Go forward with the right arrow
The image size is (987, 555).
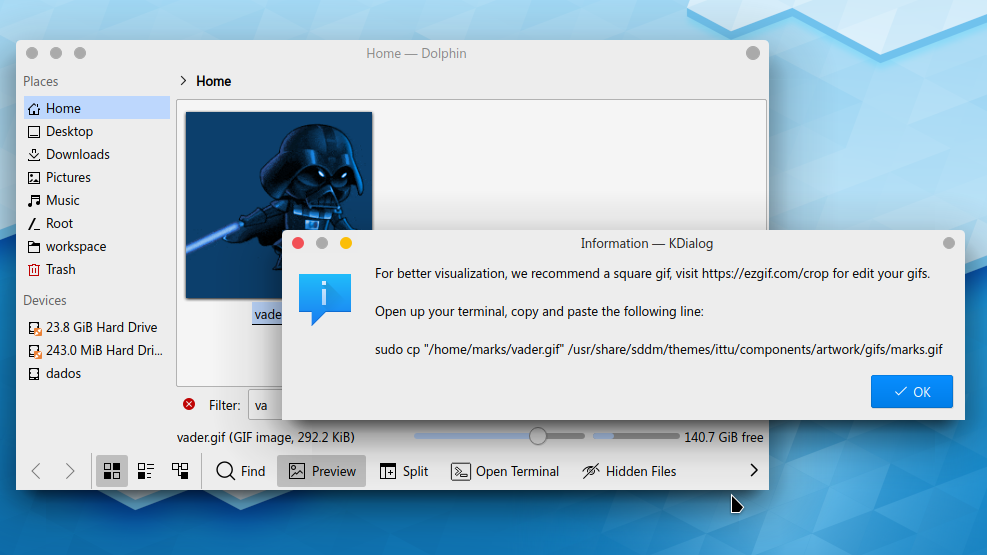tap(70, 471)
